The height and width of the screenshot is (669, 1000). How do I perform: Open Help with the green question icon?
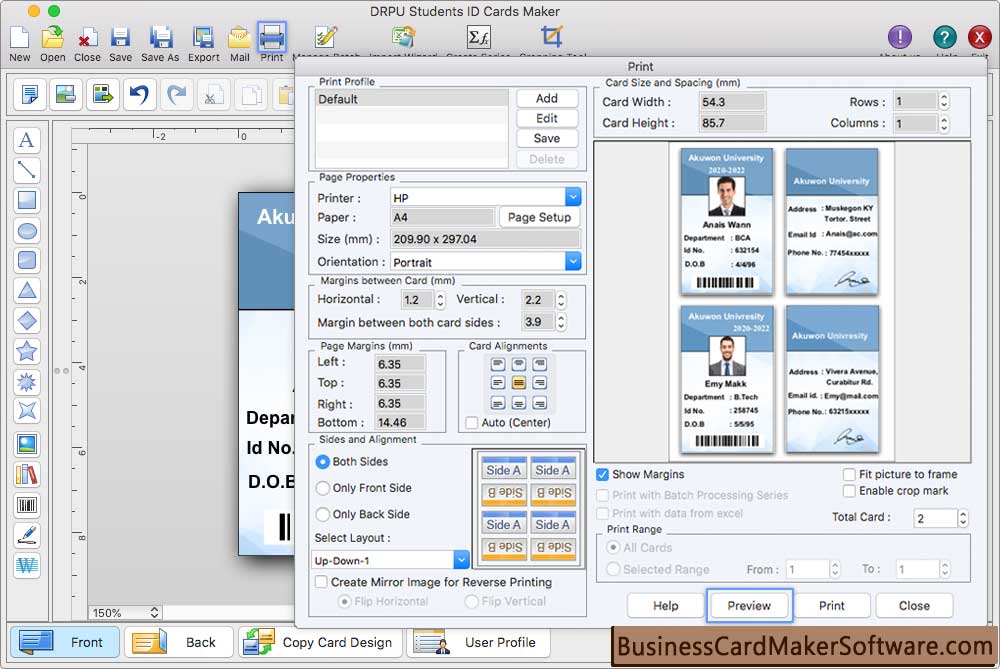click(945, 37)
